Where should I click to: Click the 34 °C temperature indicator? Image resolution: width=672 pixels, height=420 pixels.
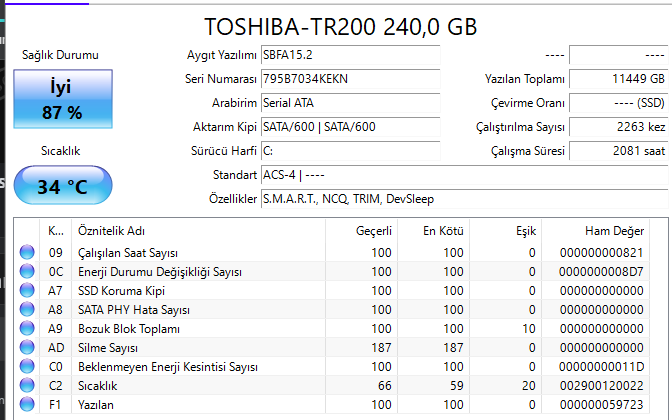pos(62,186)
